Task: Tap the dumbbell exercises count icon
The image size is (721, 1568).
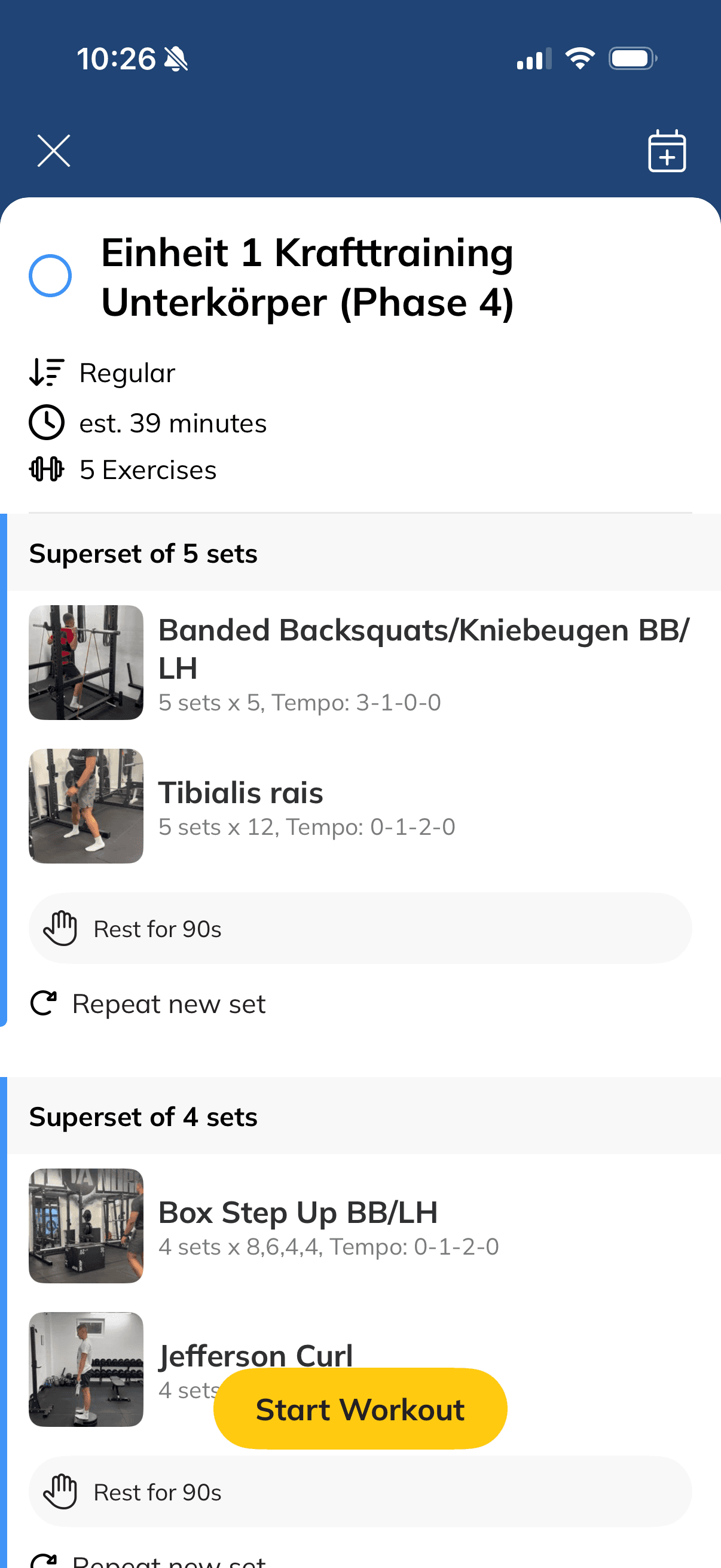Action: (46, 469)
